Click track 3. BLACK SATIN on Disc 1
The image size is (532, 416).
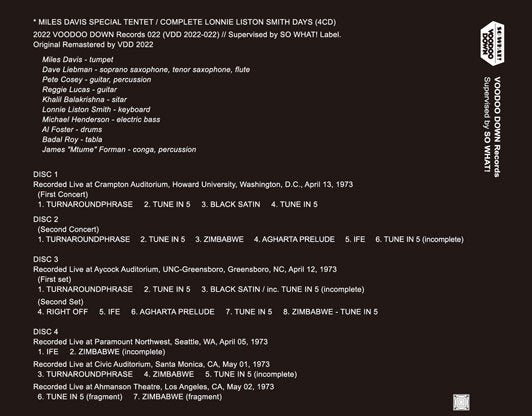(231, 204)
